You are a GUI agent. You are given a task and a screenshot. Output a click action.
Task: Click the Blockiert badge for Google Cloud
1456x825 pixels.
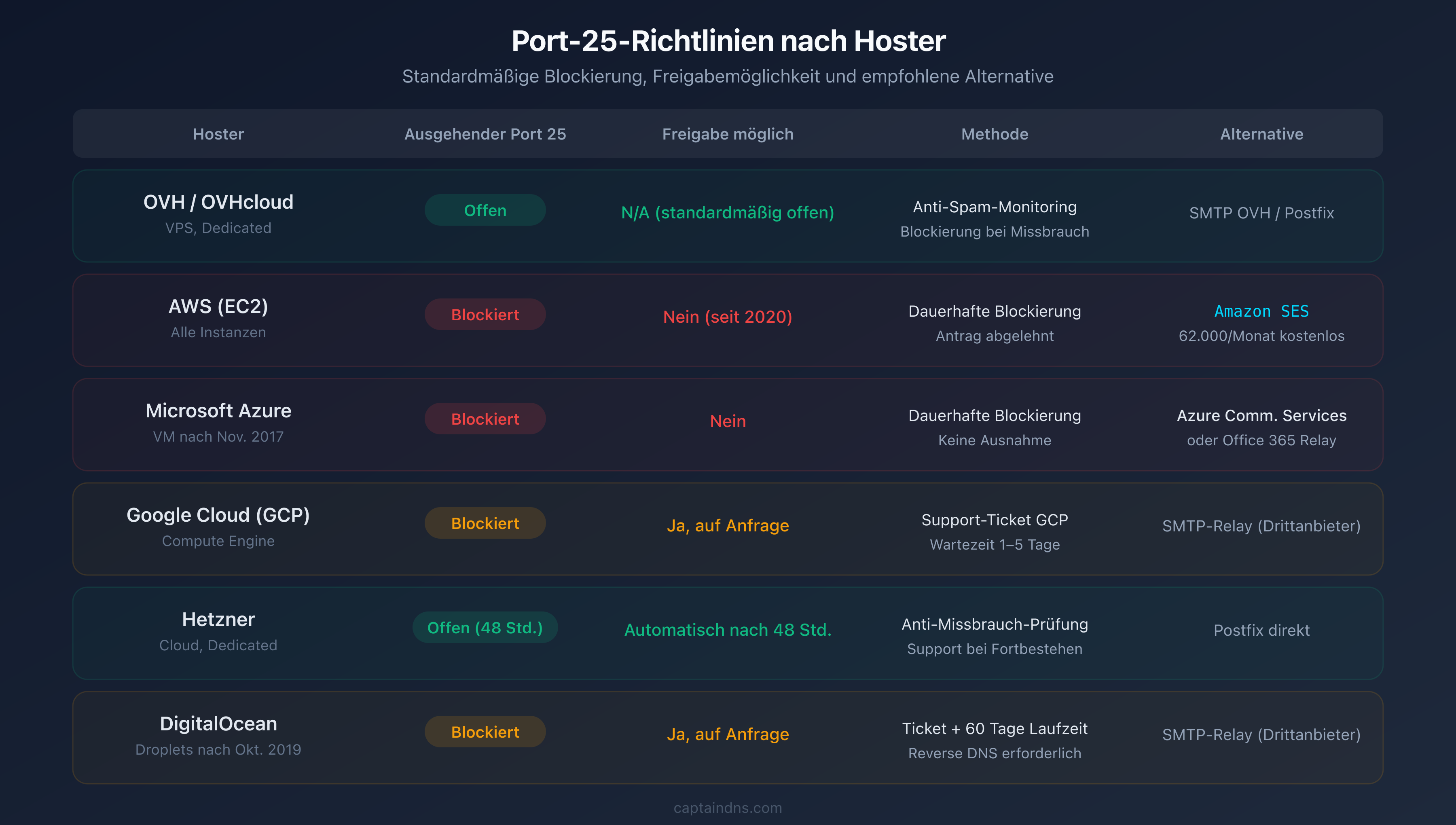(x=485, y=523)
